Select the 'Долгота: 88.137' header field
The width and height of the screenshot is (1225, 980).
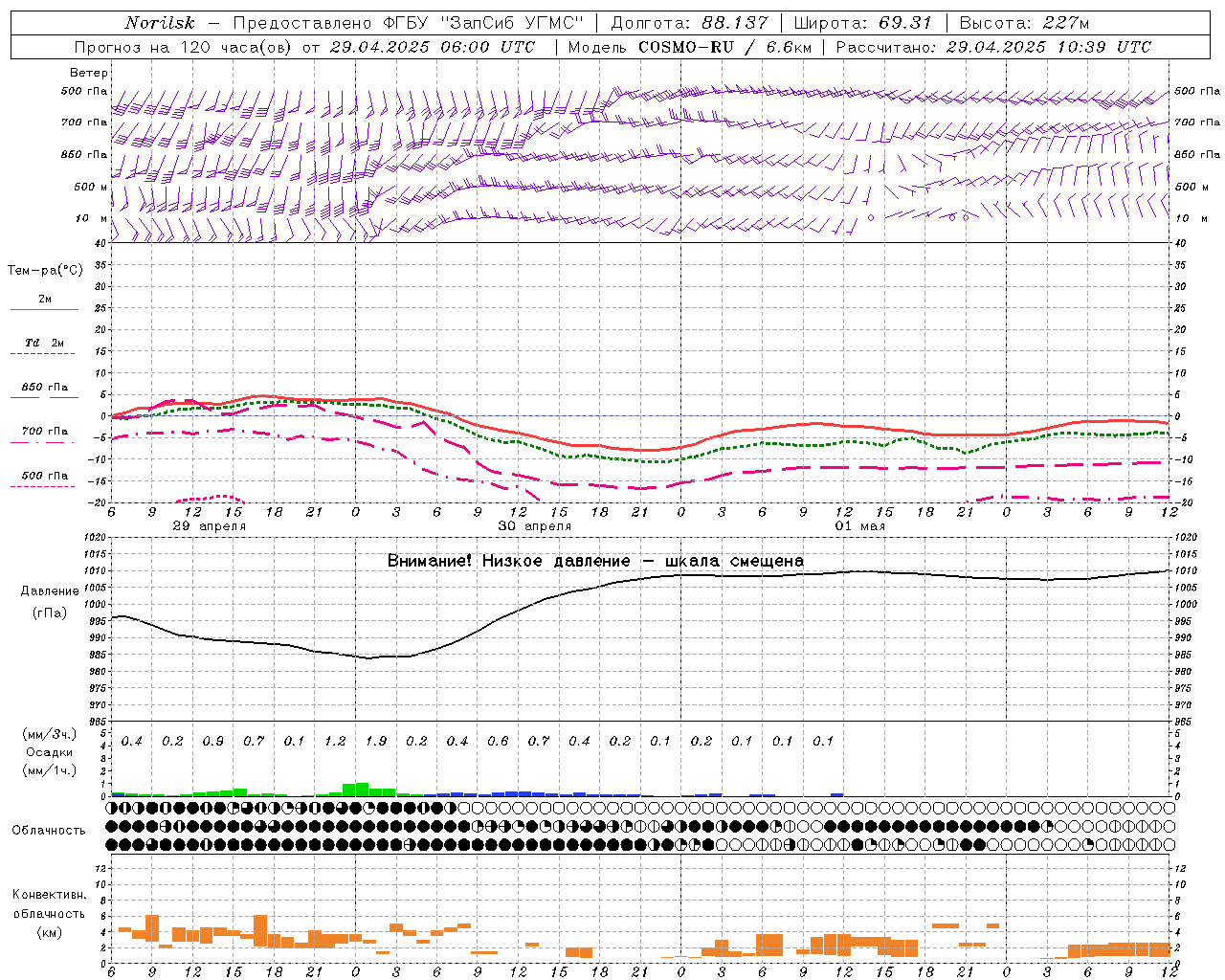pos(689,23)
